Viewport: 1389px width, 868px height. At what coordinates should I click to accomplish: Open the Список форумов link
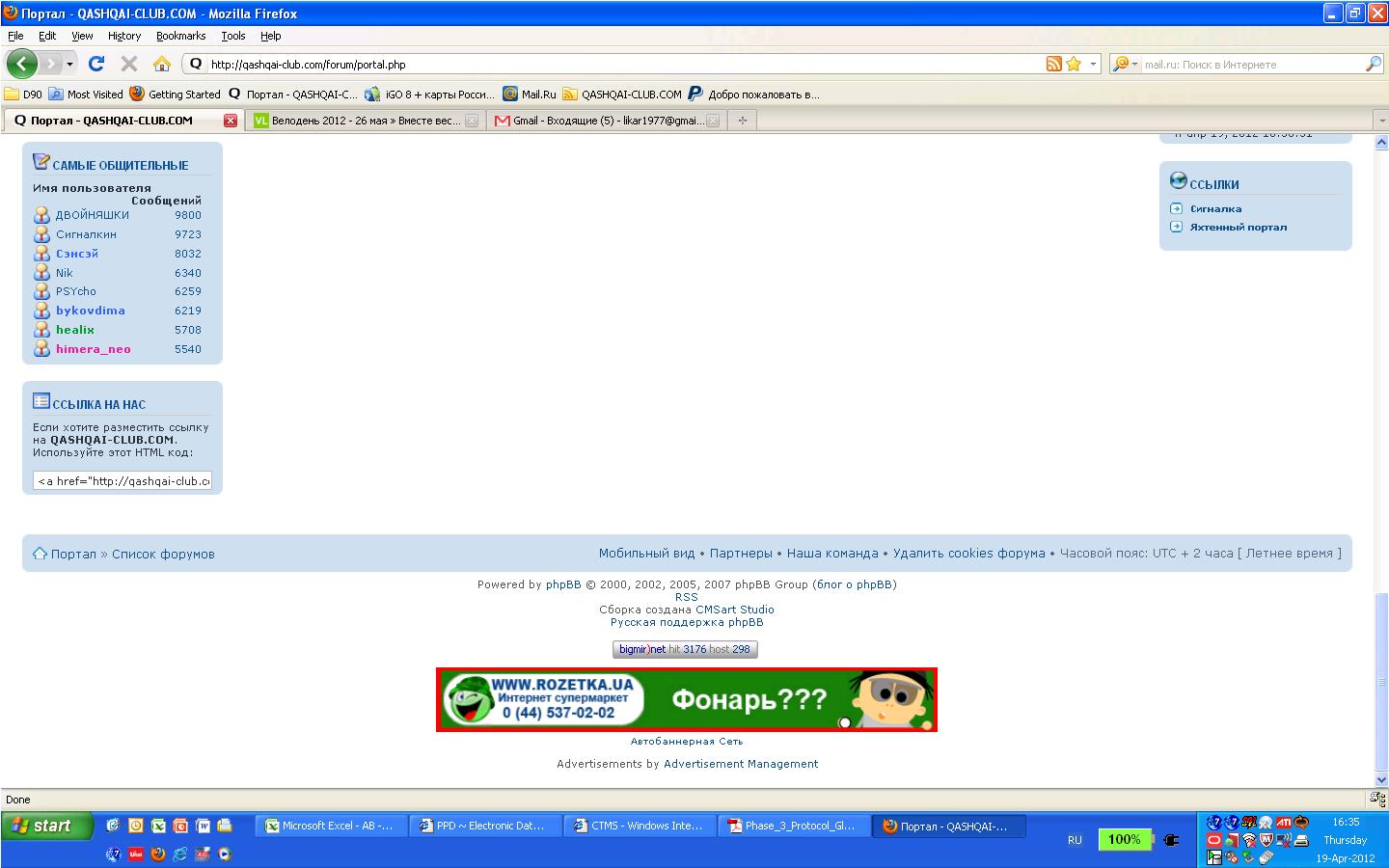[x=163, y=555]
